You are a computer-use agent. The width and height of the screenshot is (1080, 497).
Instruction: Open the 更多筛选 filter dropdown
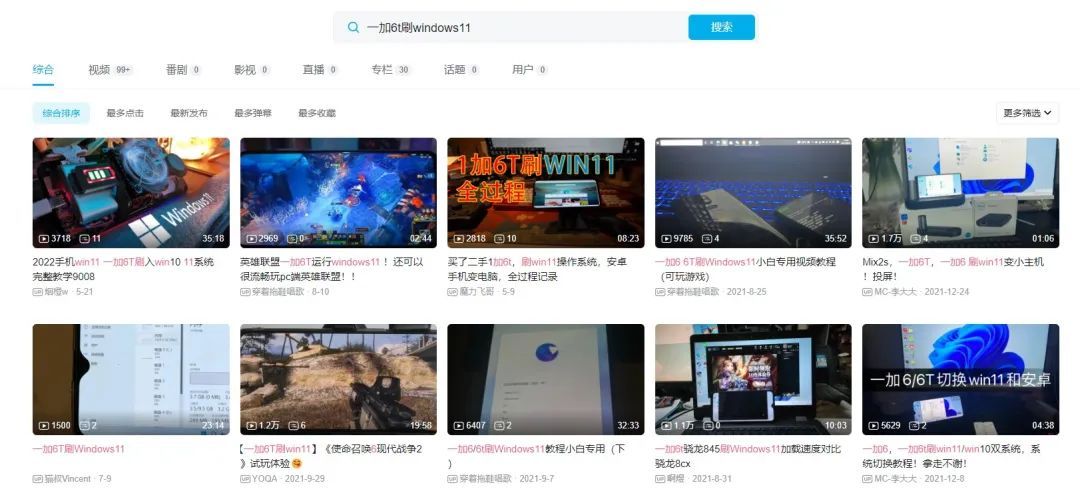[x=1027, y=113]
